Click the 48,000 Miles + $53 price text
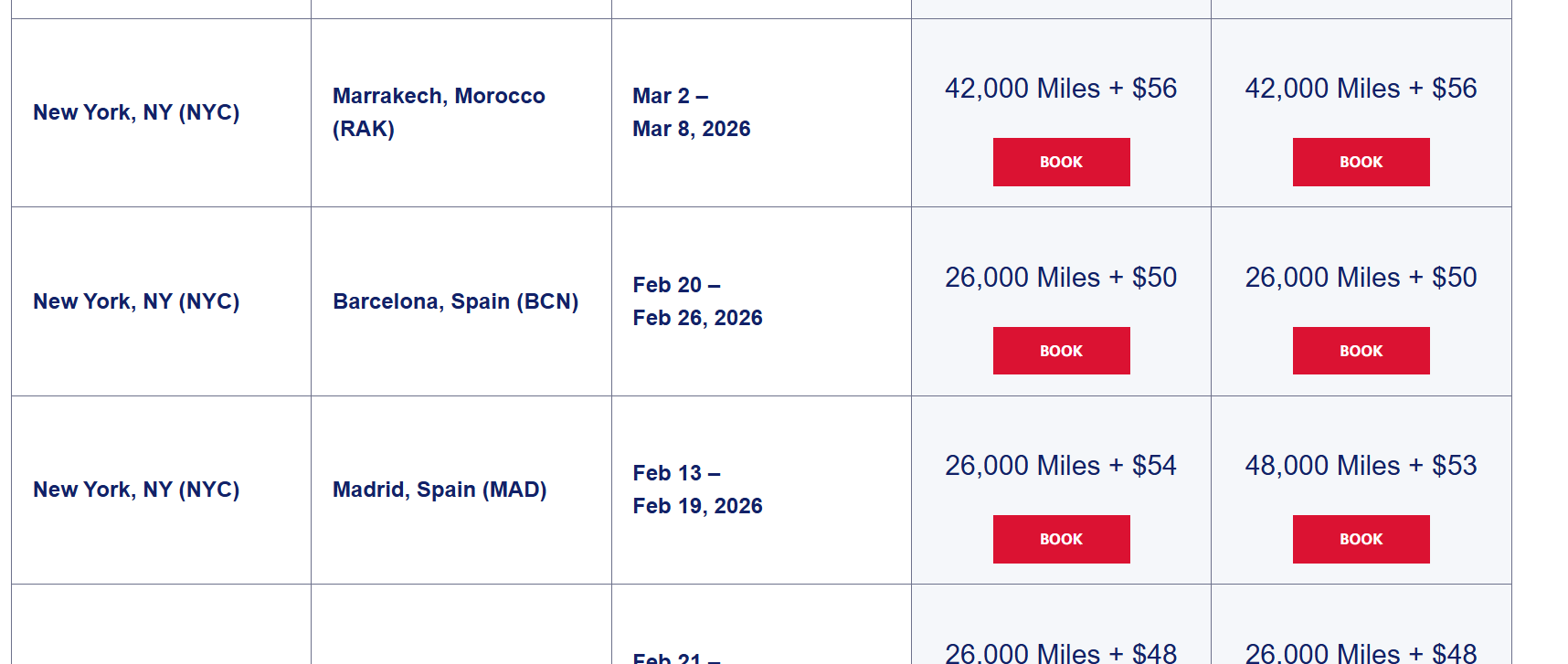 1361,466
